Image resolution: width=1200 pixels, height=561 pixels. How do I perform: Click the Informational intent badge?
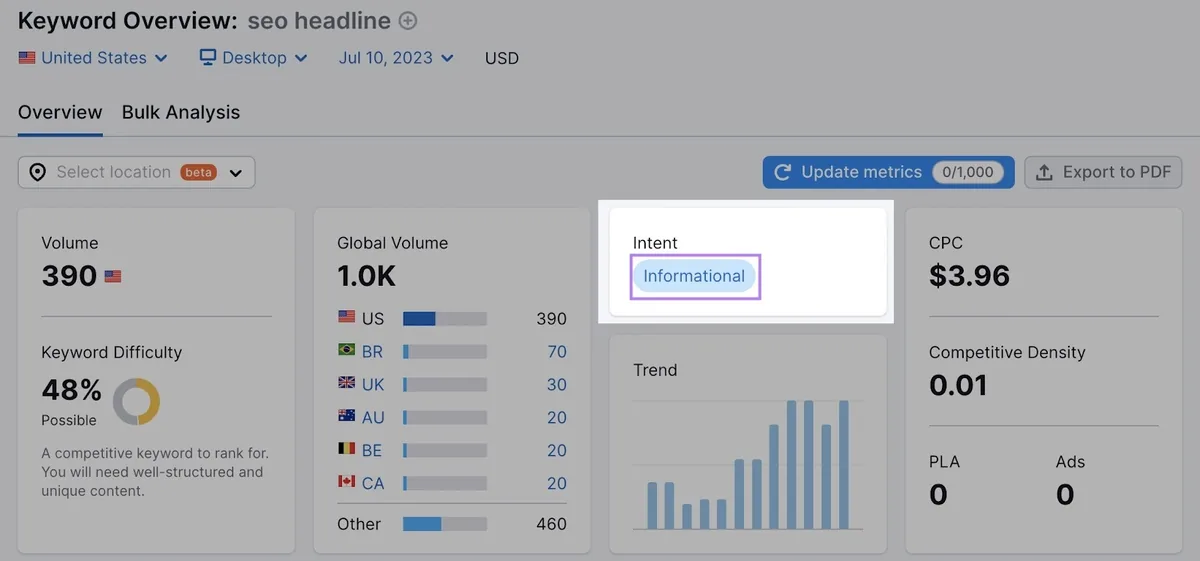tap(694, 276)
